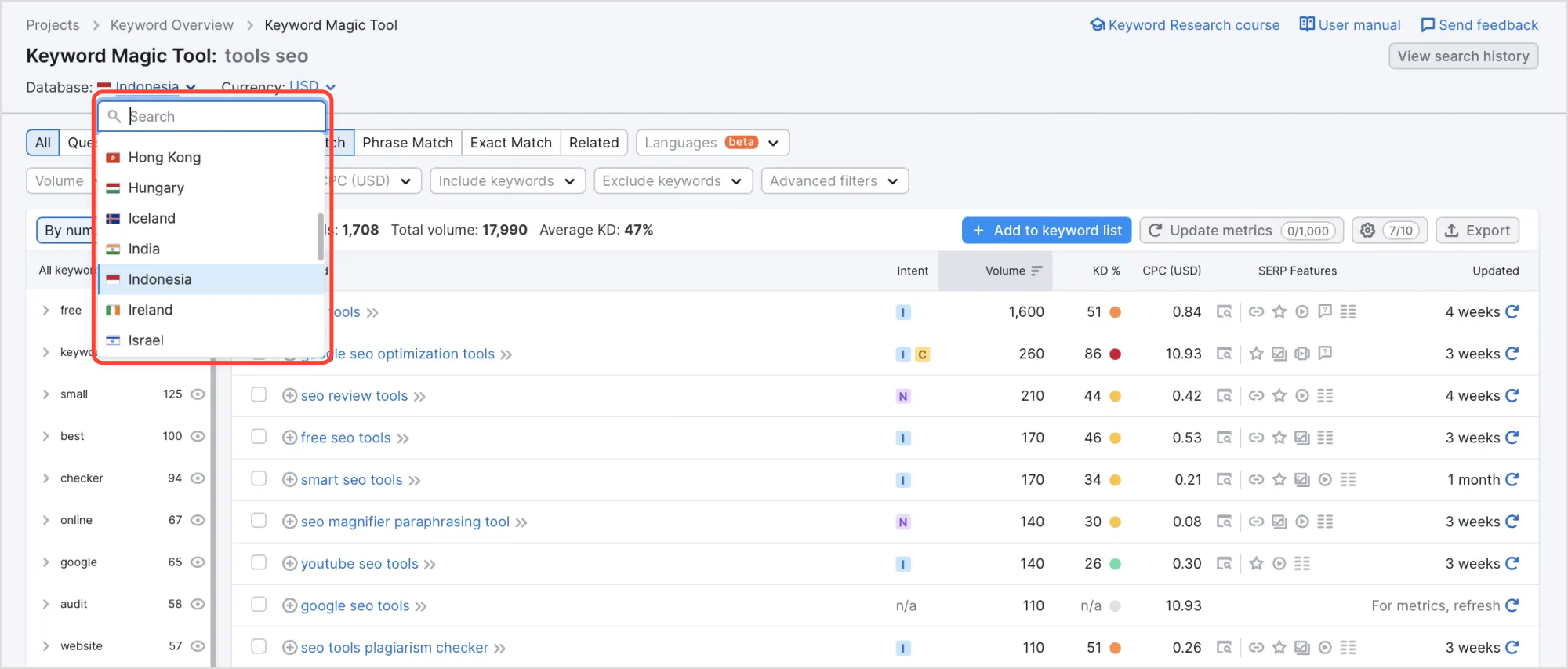Expand the best keyword group
Screen dimensions: 1568x669
point(45,436)
